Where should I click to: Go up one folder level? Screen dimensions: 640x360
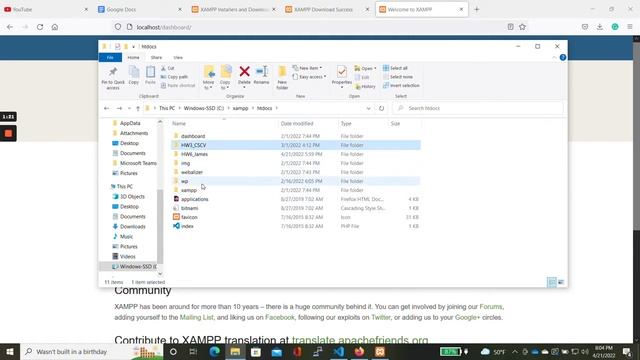(138, 108)
